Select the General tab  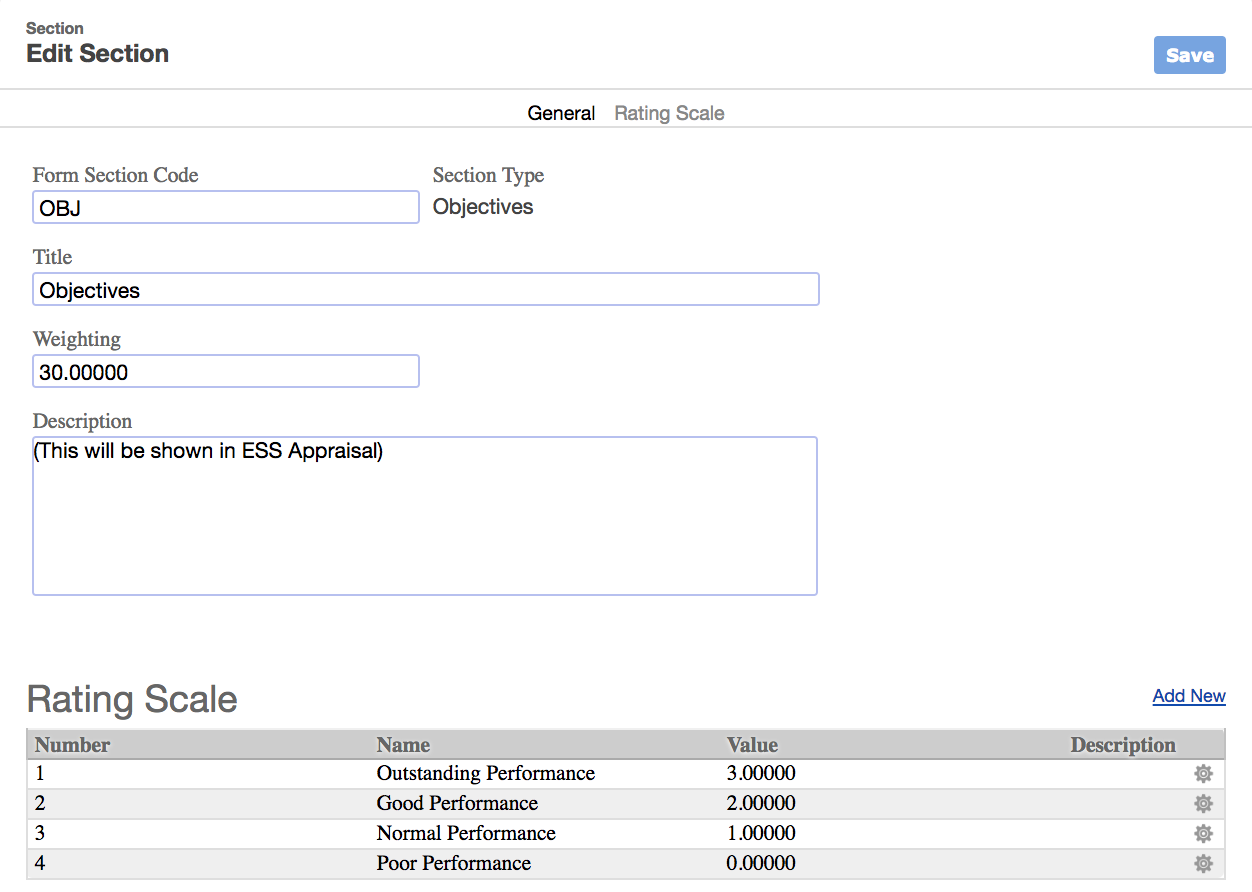tap(561, 113)
